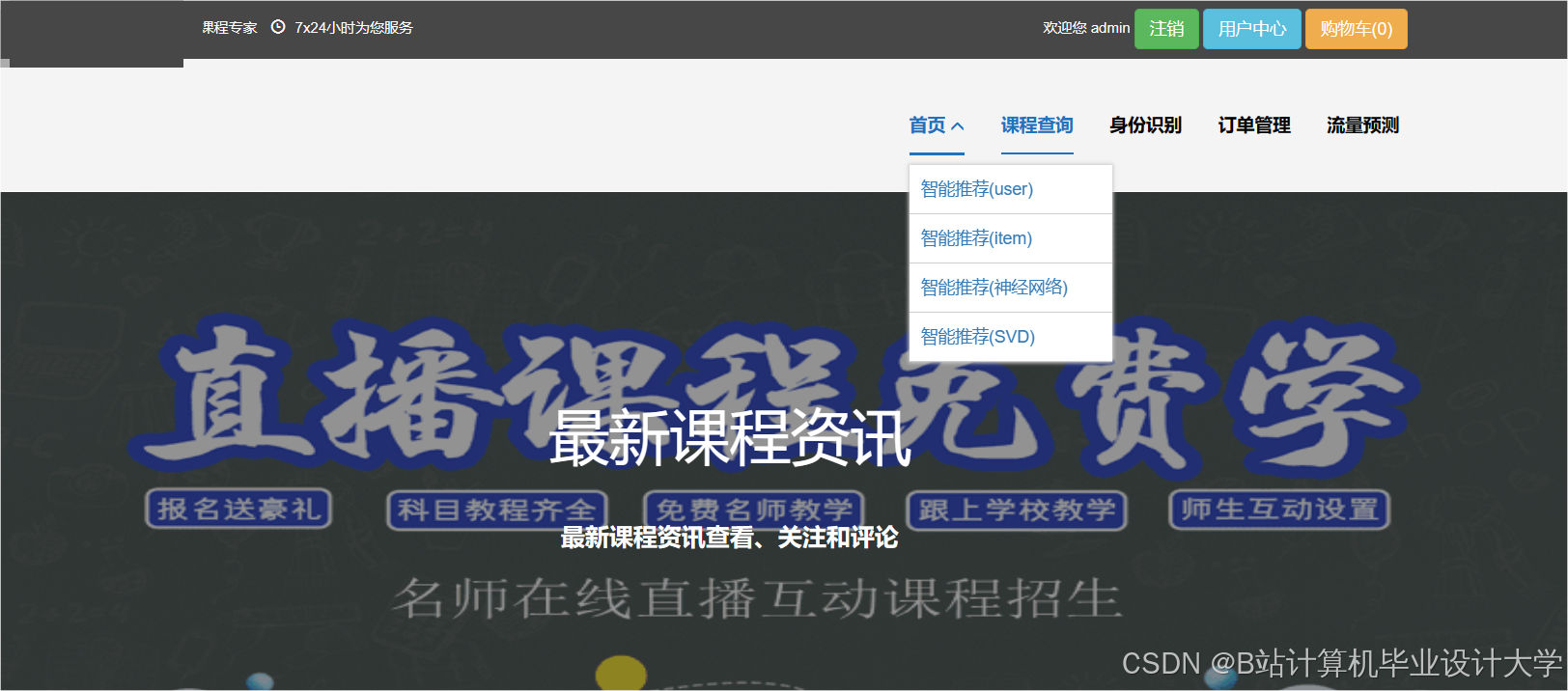Screen dimensions: 1568x691
Task: Click the clock icon beside 7x24小时
Action: tap(278, 27)
